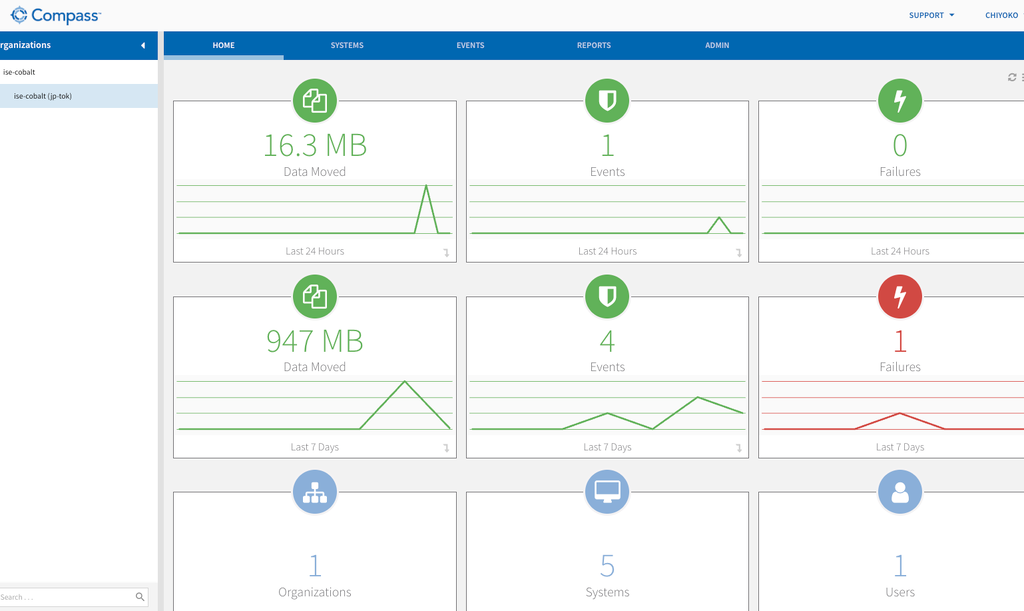The image size is (1024, 611).
Task: Click the Systems monitor icon
Action: [607, 492]
